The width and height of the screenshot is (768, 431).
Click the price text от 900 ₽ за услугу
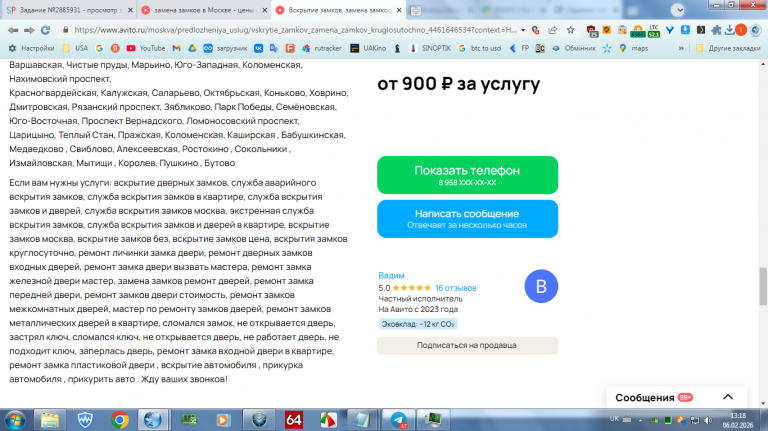coord(458,84)
